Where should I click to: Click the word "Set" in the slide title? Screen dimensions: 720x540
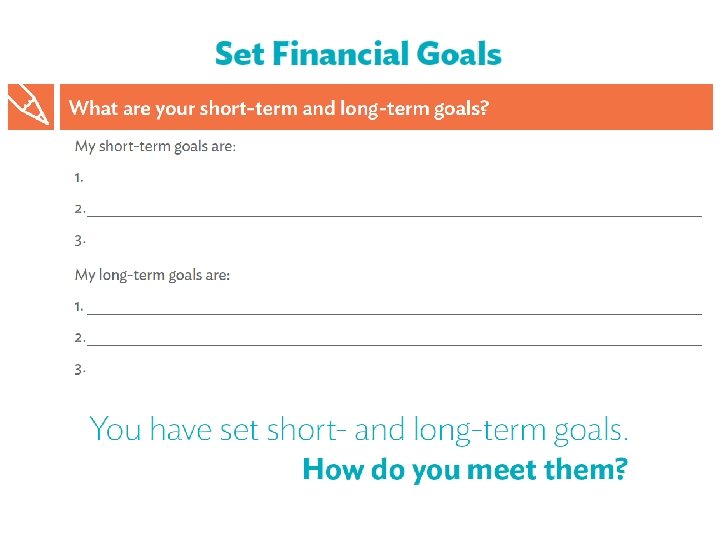[240, 53]
